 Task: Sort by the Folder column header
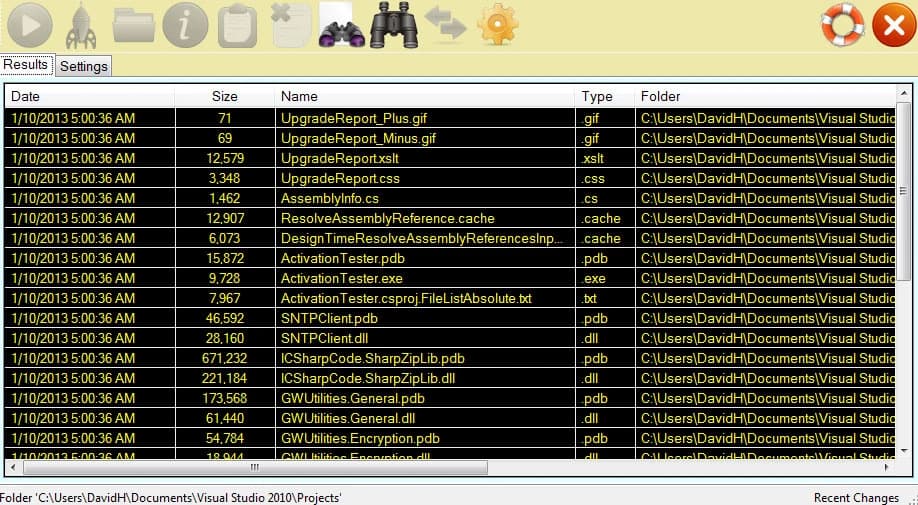click(765, 96)
